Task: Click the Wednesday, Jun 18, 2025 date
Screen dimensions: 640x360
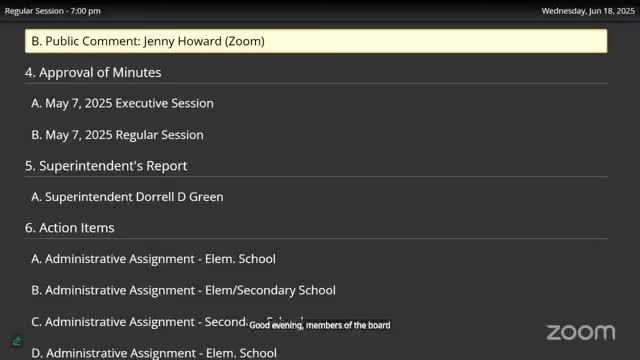Action: pos(588,11)
